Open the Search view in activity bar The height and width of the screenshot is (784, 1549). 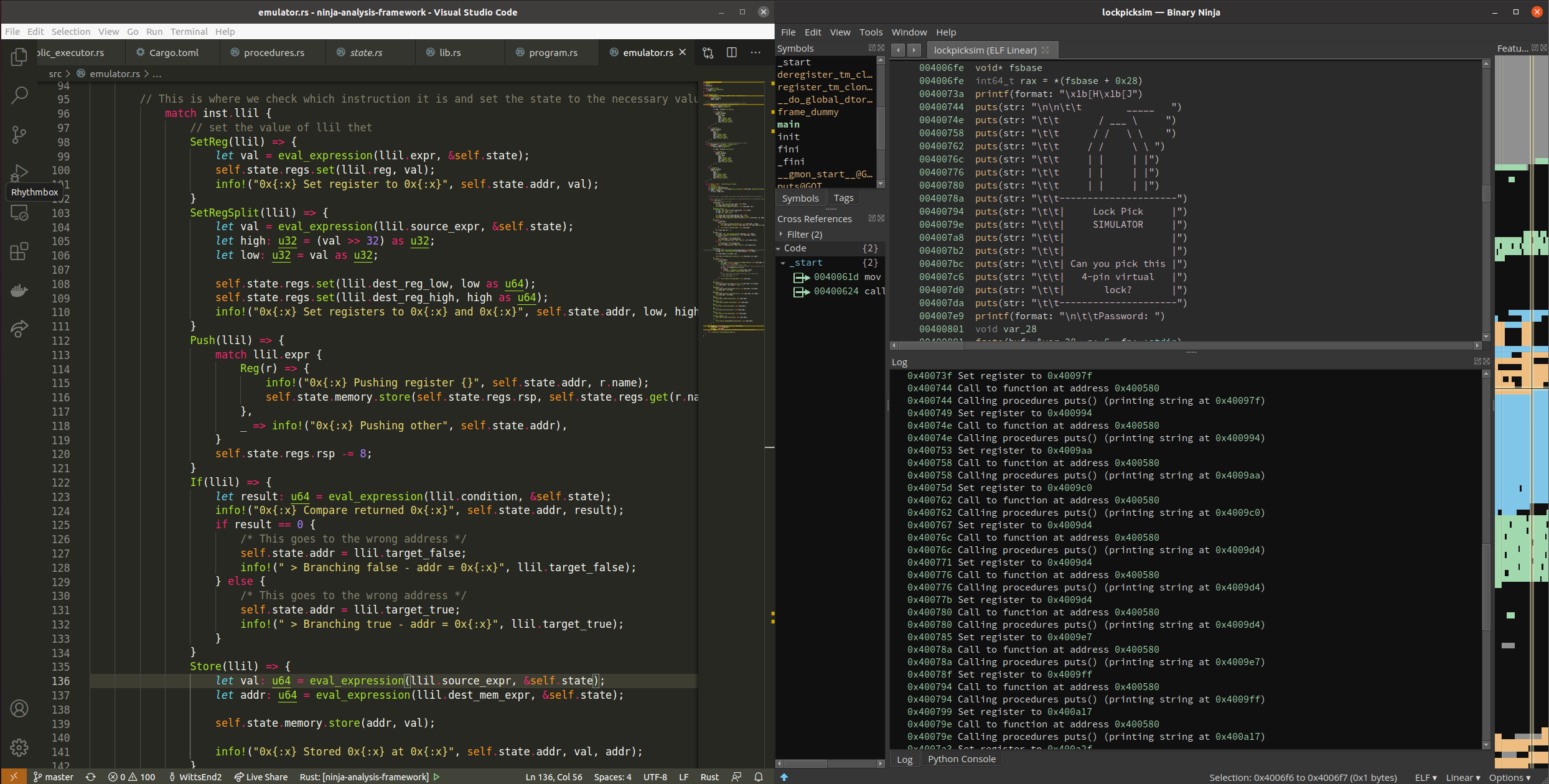(x=19, y=95)
